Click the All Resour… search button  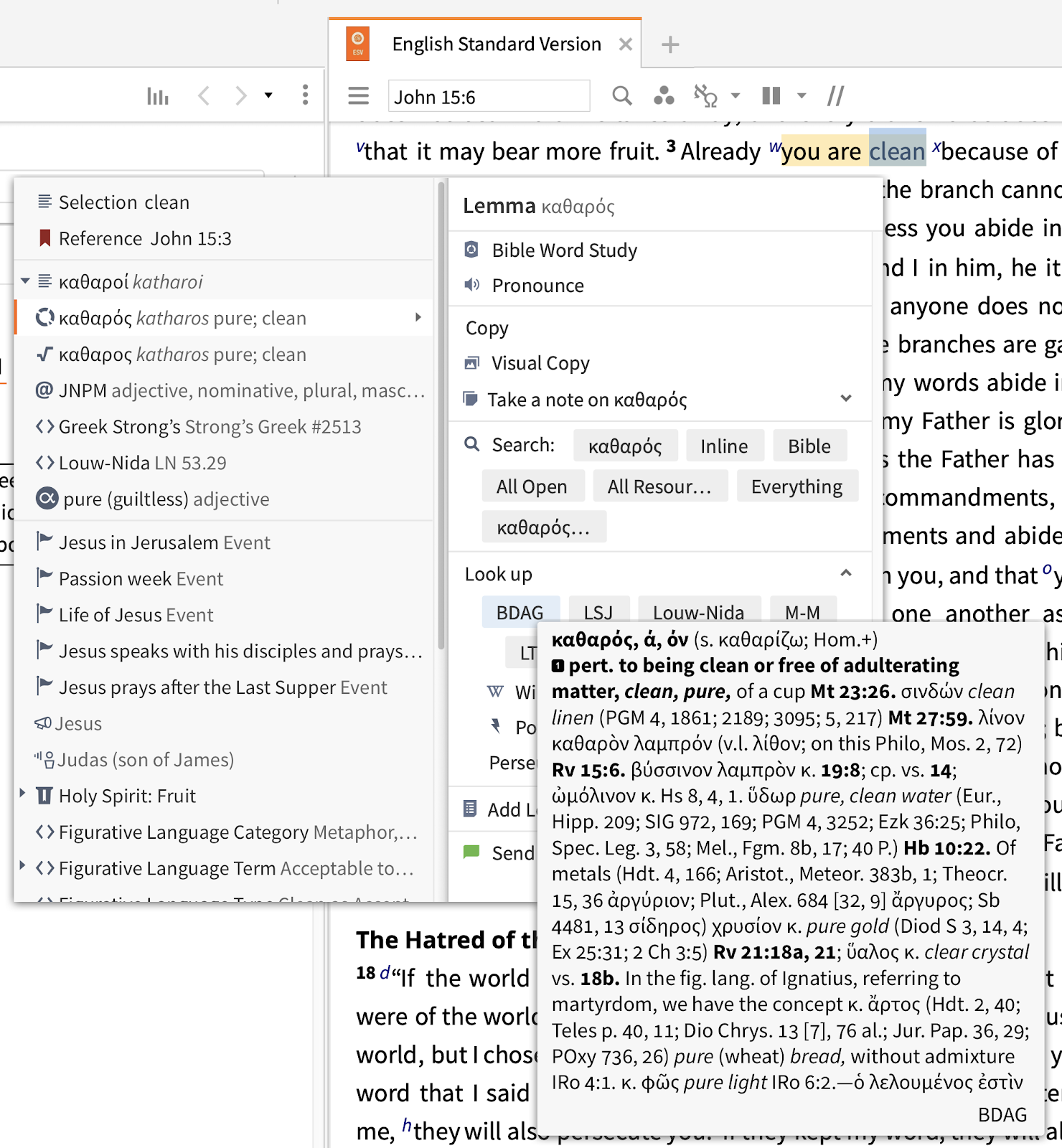point(659,486)
